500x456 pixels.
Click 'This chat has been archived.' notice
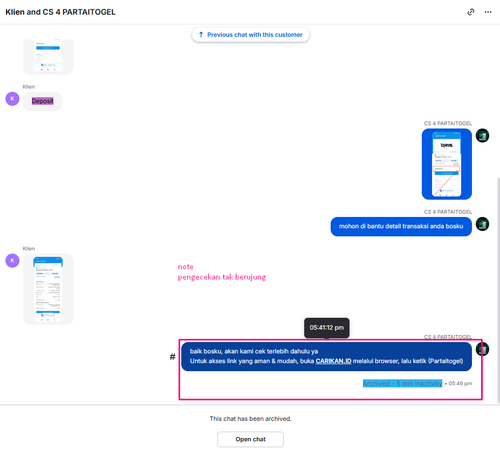click(x=250, y=419)
